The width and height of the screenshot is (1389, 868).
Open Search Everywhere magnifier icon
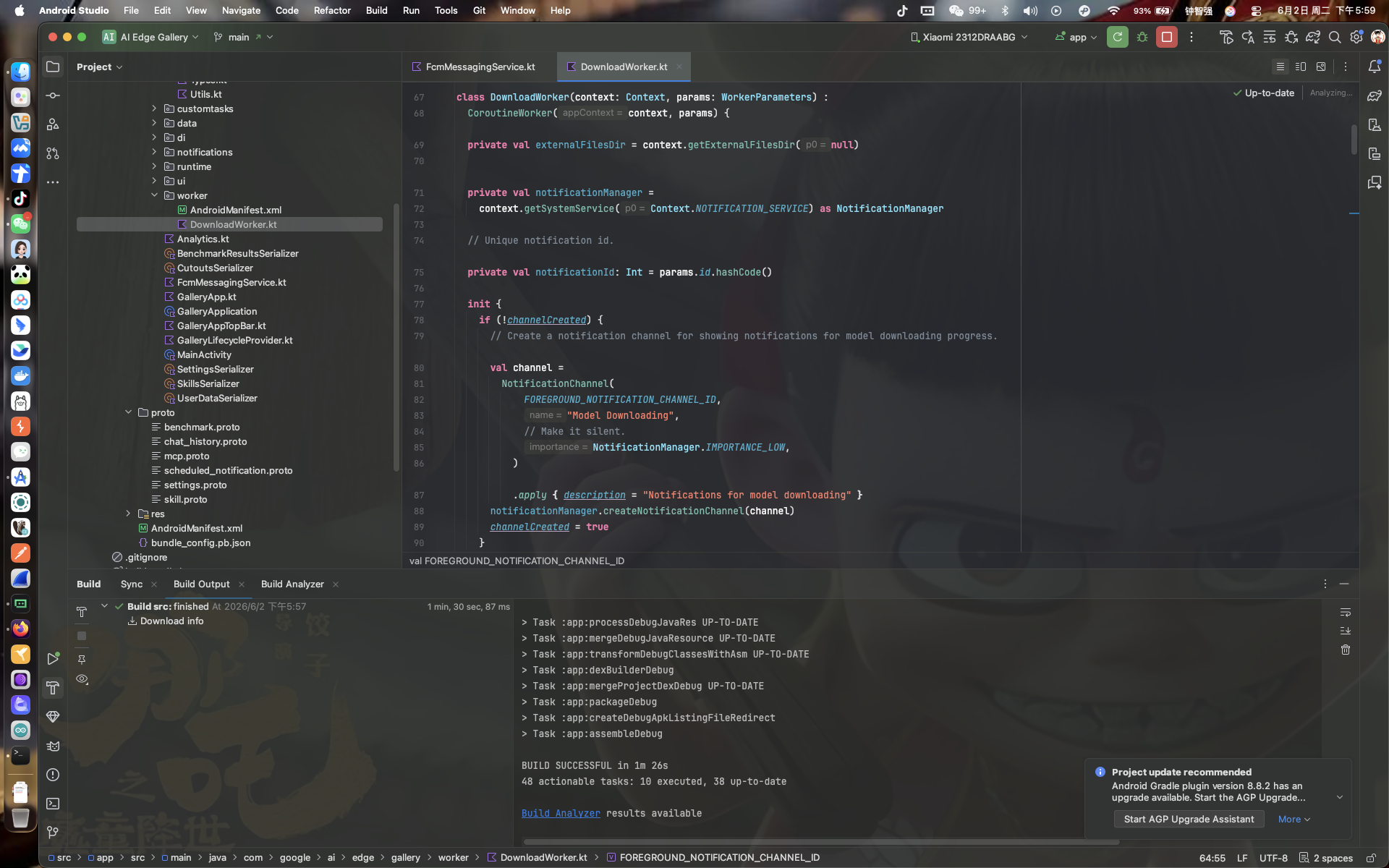tap(1335, 37)
